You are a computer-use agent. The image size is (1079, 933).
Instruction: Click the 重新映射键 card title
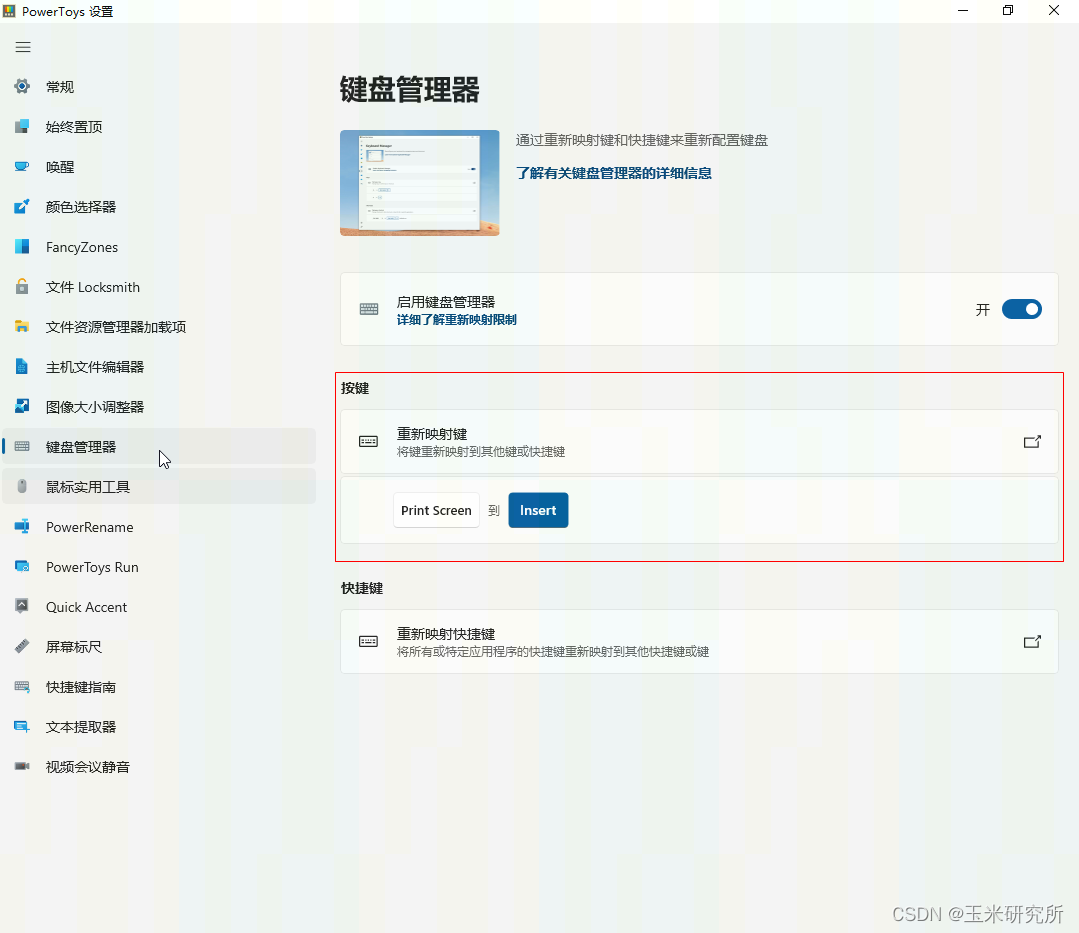pos(431,433)
